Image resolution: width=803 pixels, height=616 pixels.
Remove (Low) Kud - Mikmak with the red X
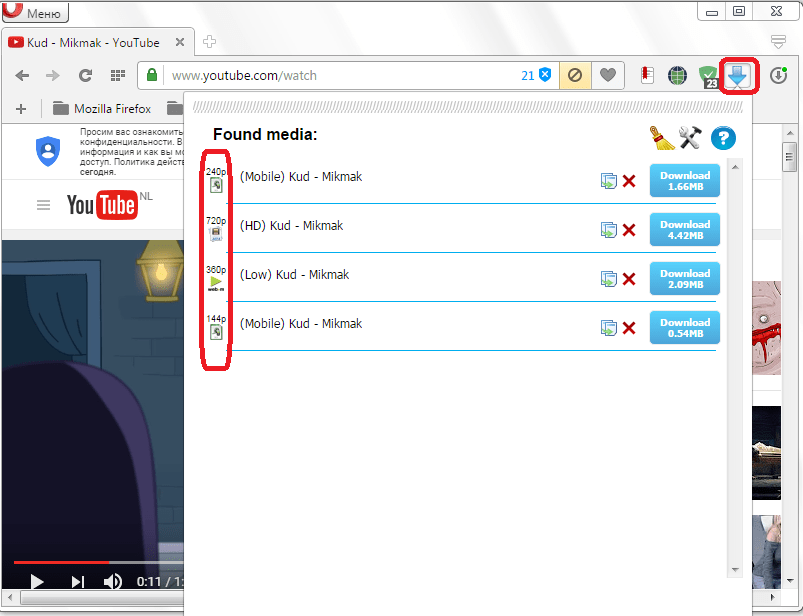pyautogui.click(x=628, y=278)
